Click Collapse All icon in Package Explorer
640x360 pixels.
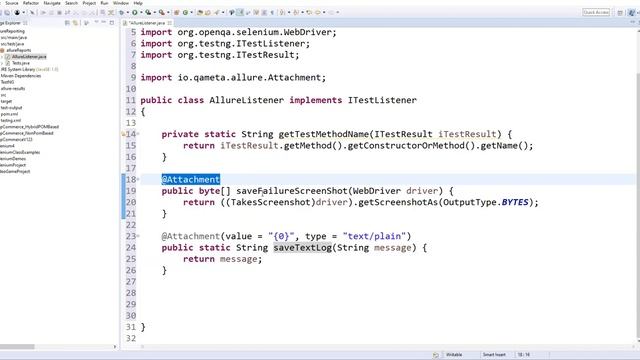tap(67, 23)
